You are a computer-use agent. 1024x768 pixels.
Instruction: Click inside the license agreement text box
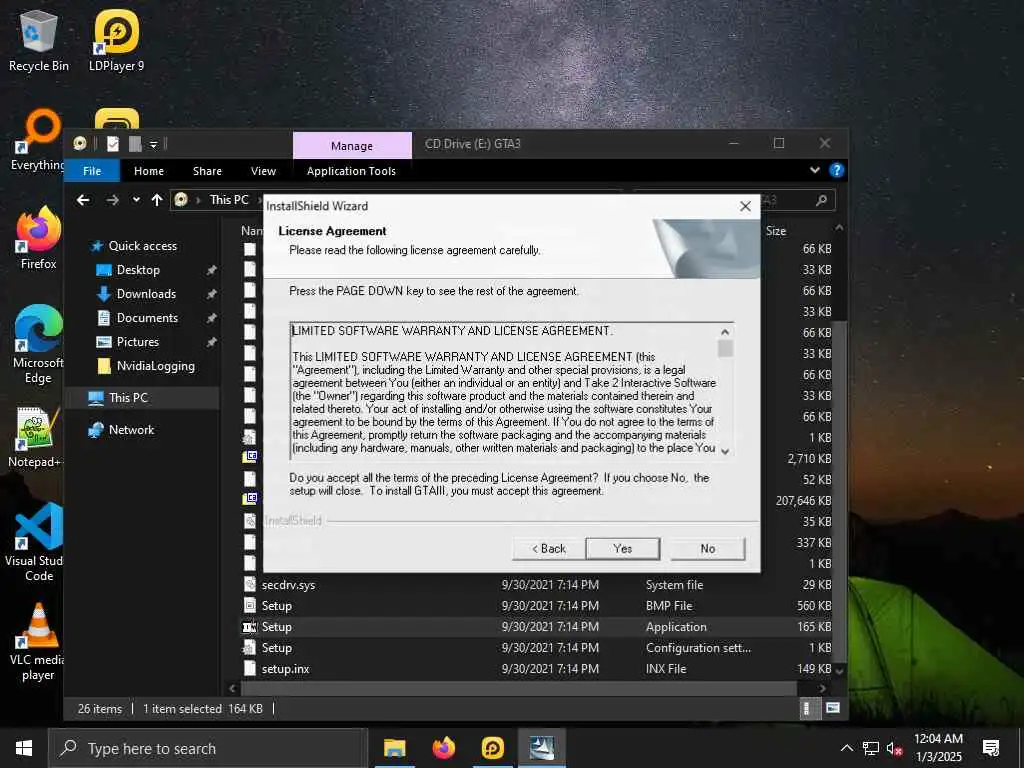[x=503, y=390]
